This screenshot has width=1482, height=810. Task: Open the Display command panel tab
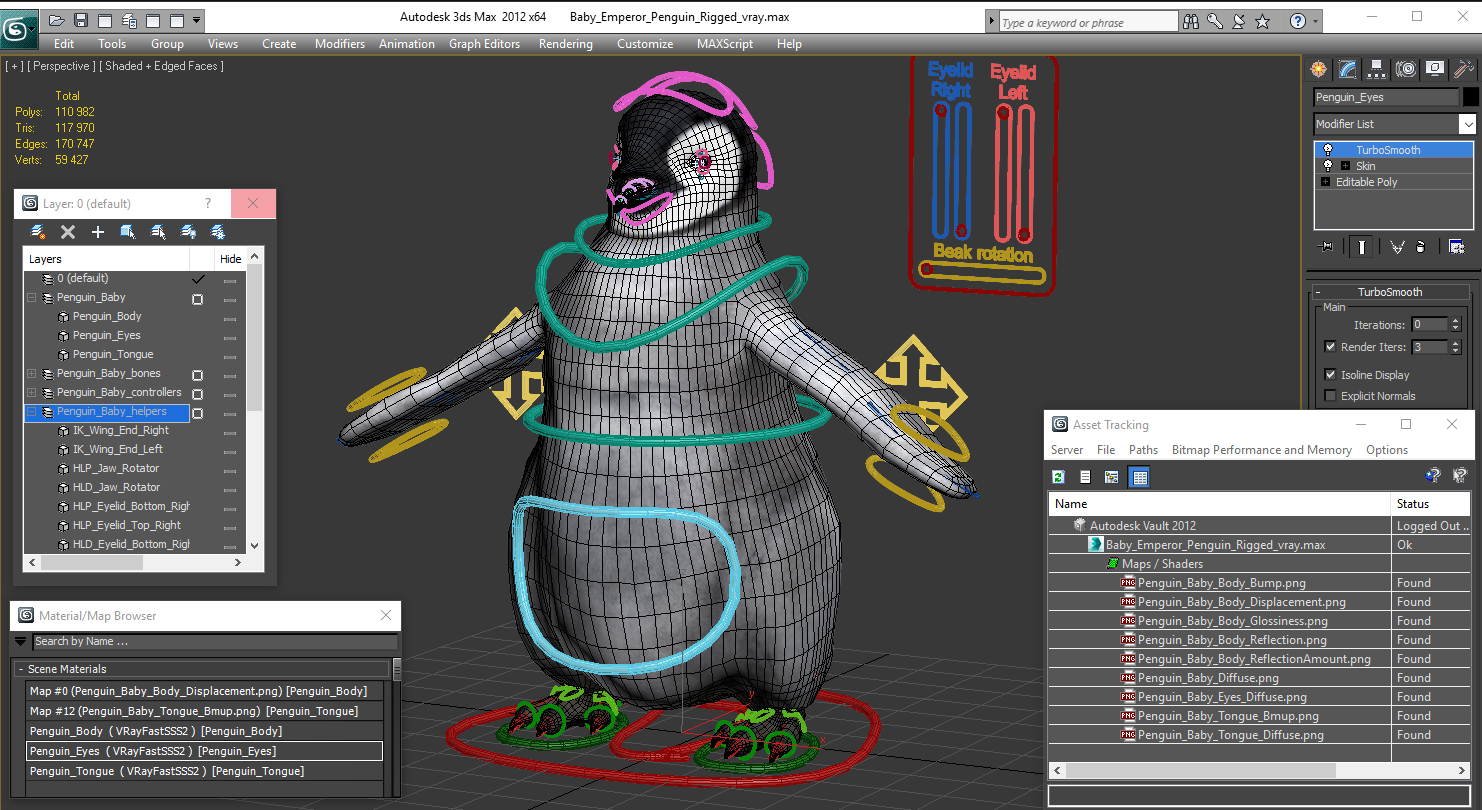pyautogui.click(x=1436, y=69)
